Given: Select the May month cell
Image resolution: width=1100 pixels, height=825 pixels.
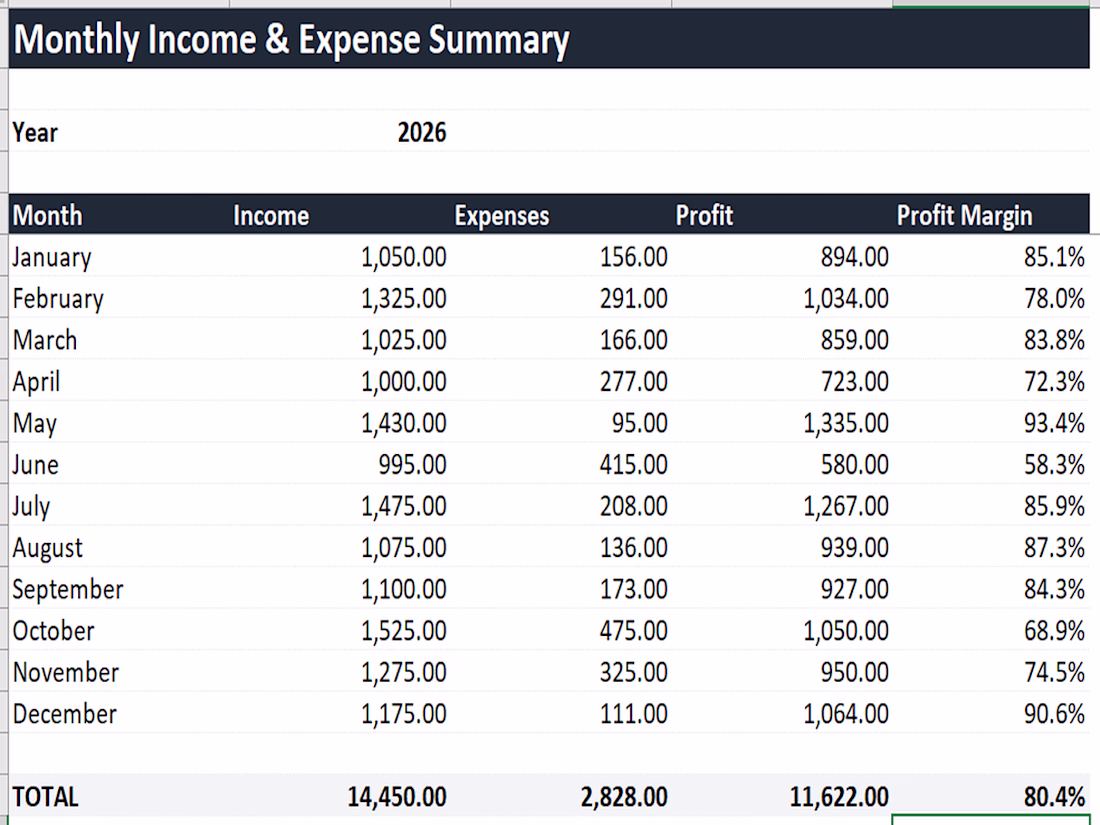Looking at the screenshot, I should [x=34, y=424].
